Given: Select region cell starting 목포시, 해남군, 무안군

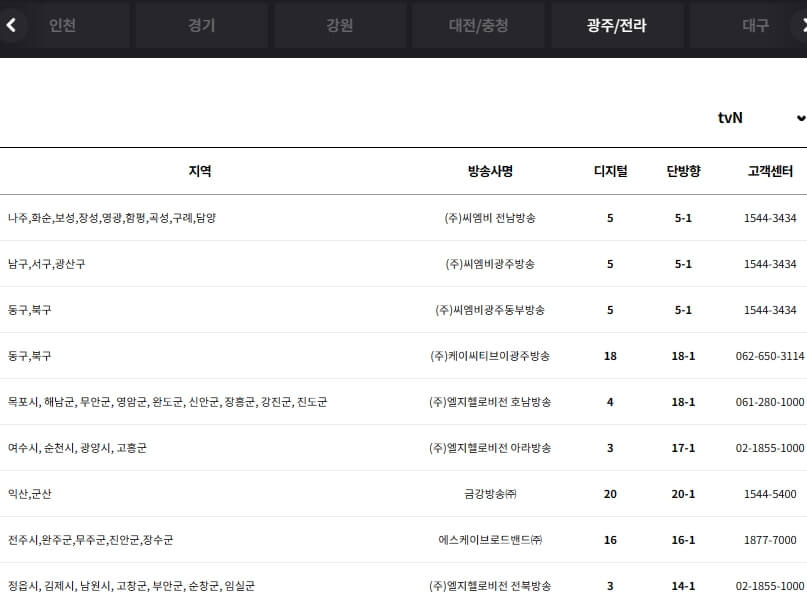Looking at the screenshot, I should click(x=167, y=402).
